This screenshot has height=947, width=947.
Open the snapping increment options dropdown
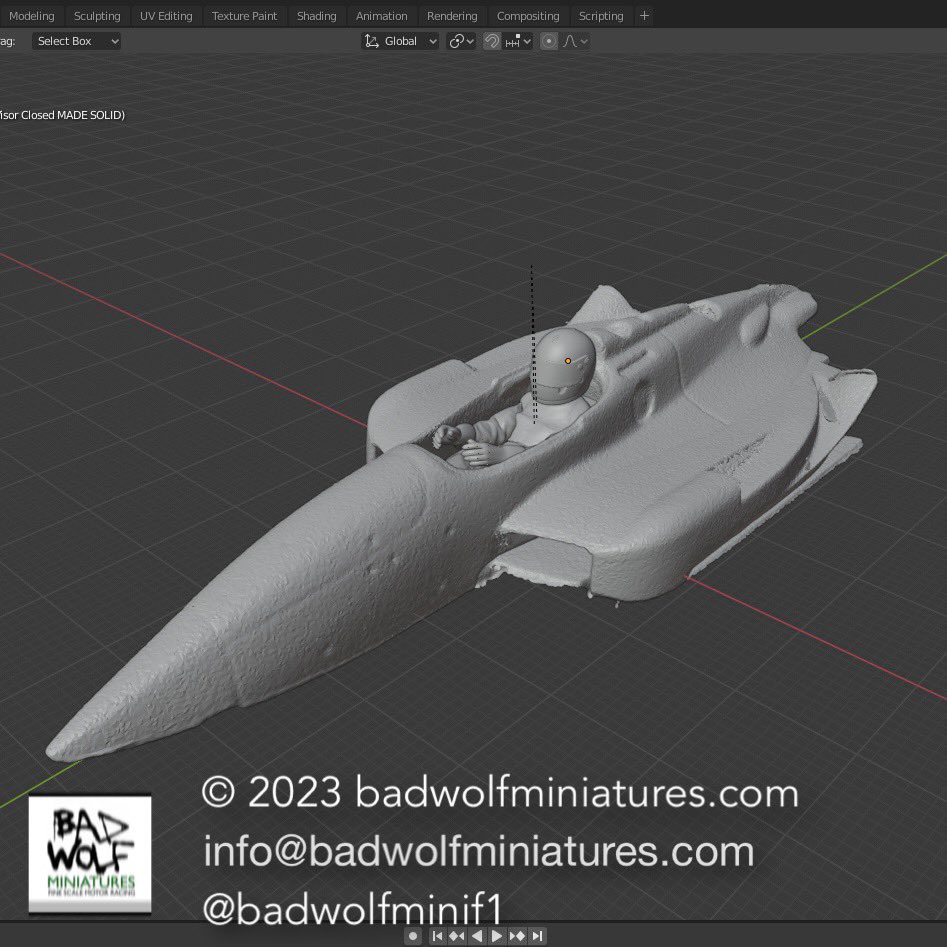pyautogui.click(x=518, y=41)
